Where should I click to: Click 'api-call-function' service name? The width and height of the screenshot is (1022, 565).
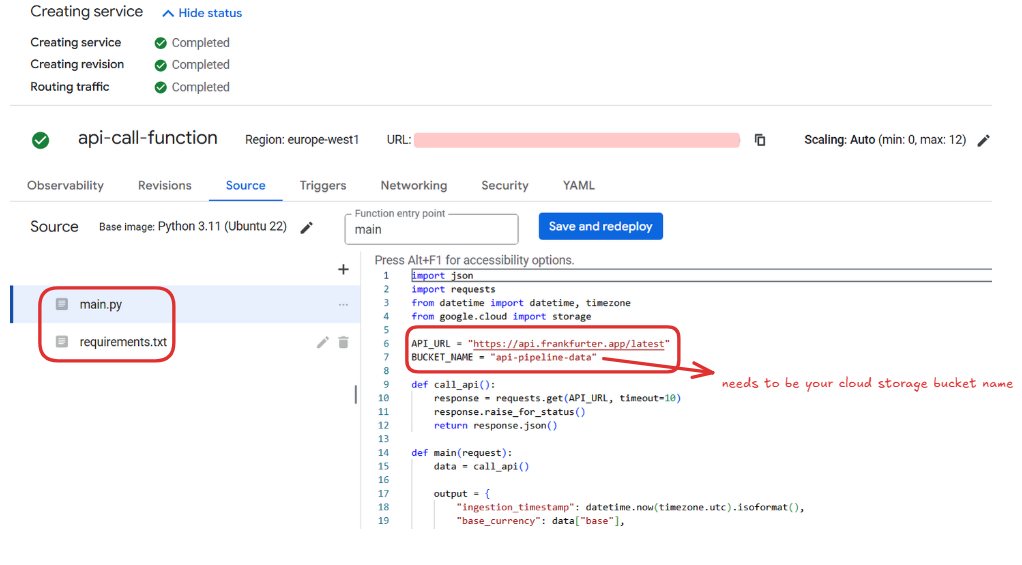(148, 138)
